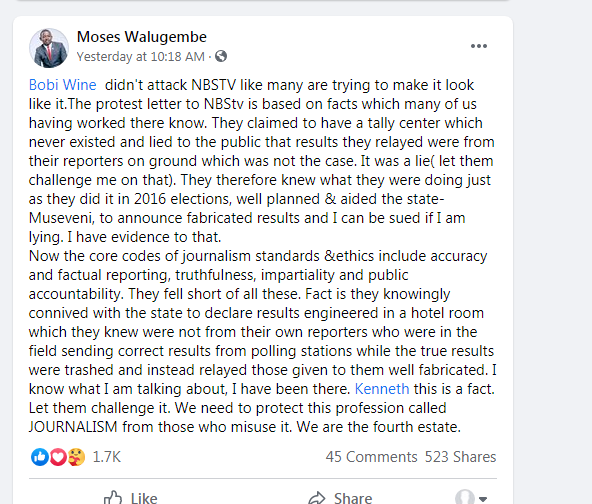View the 1.7K reactions list
The image size is (592, 504).
point(107,457)
